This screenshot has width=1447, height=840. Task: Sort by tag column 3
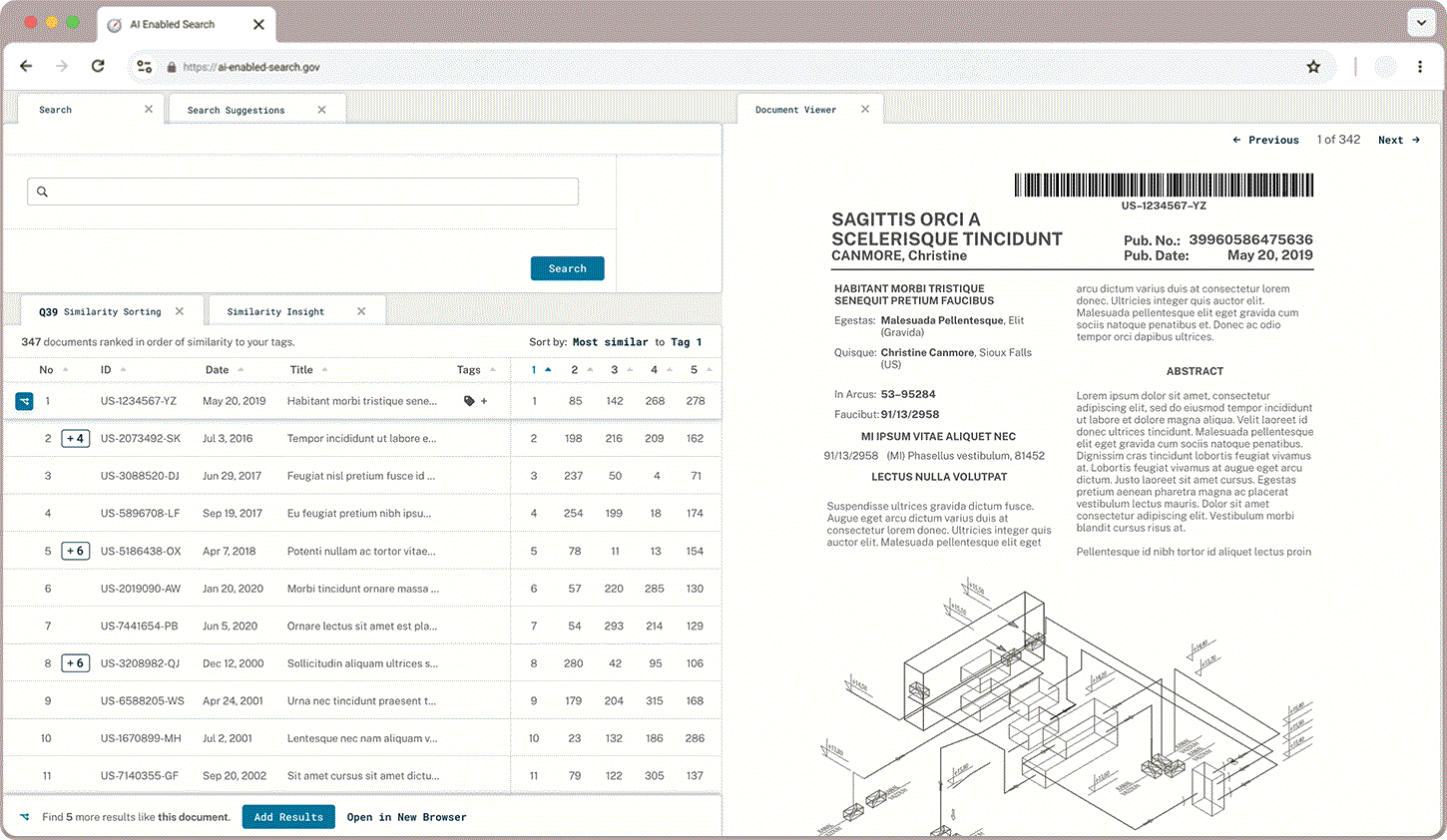621,370
